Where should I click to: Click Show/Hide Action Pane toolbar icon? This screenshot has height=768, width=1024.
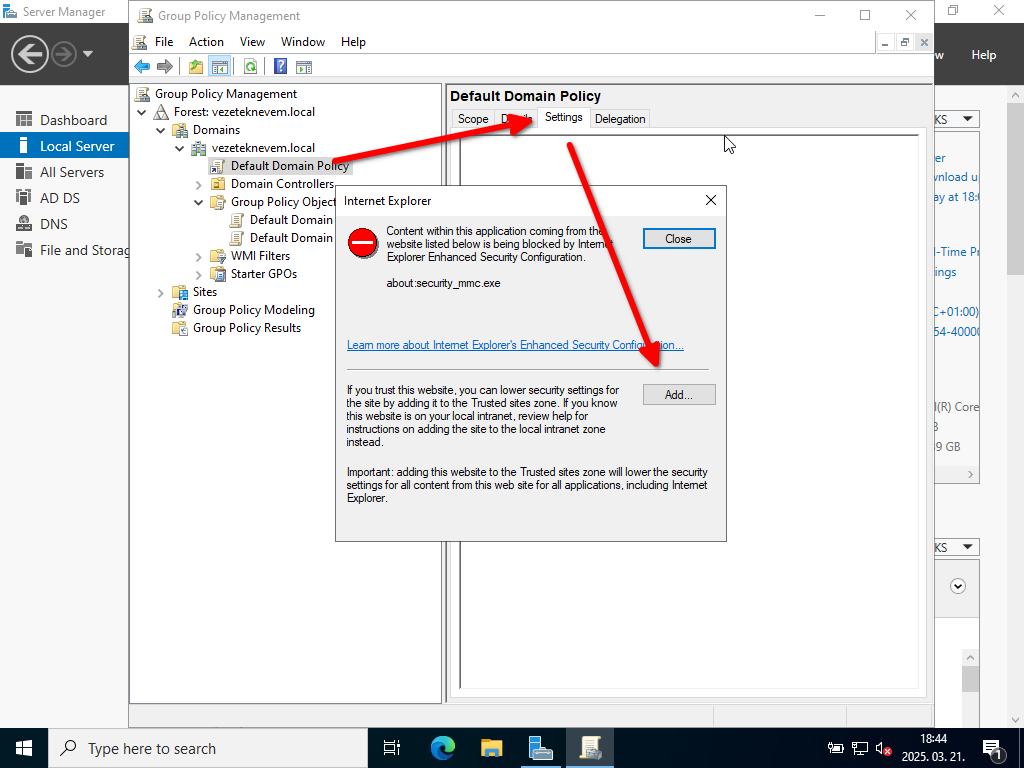click(x=304, y=67)
